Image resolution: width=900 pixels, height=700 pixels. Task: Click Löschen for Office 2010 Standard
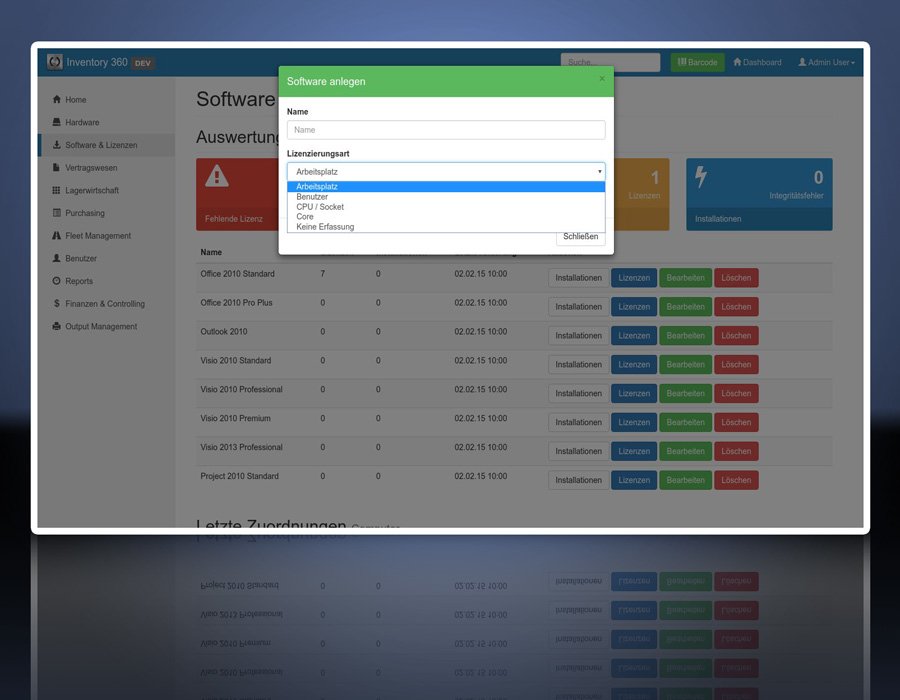coord(736,278)
